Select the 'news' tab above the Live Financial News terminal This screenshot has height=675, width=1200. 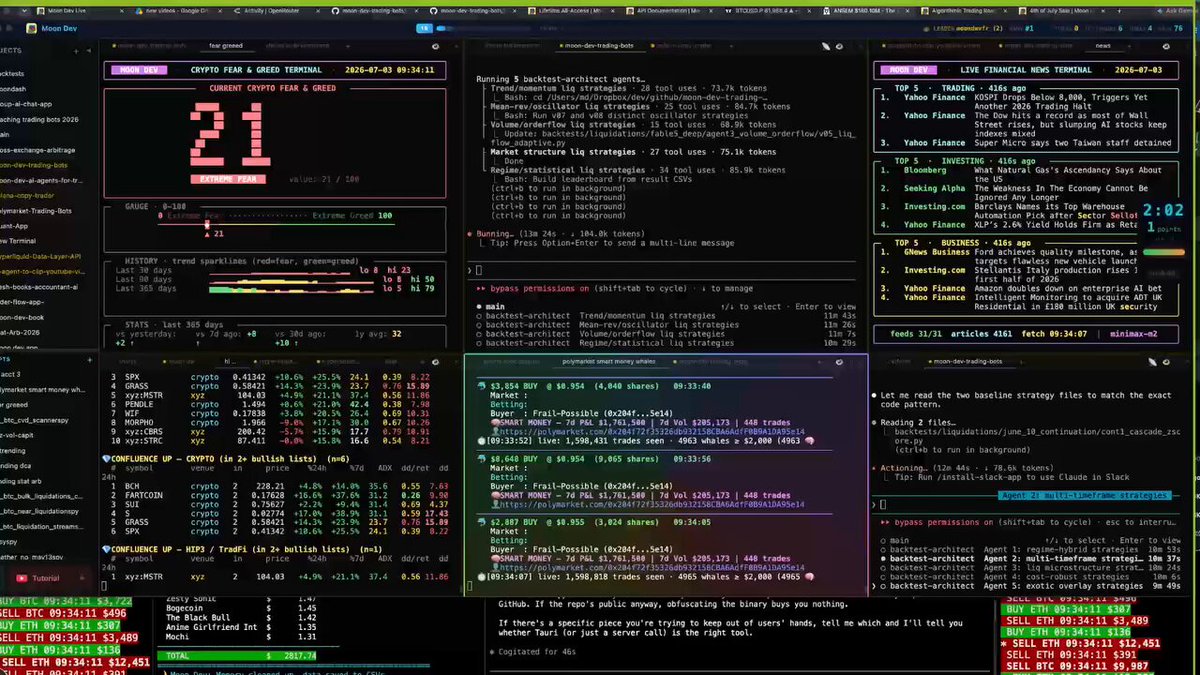[1102, 46]
